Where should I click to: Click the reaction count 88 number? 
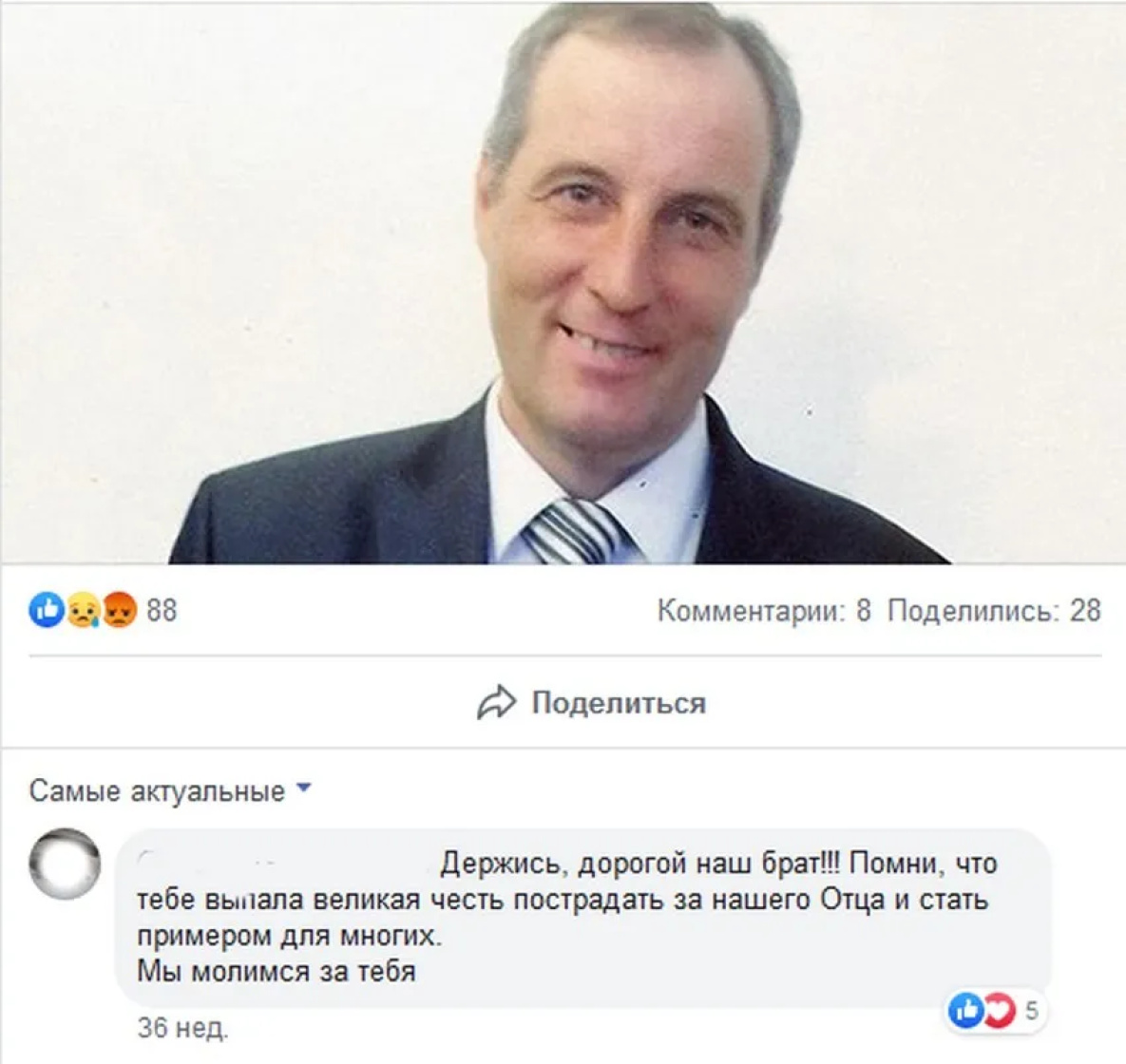[x=162, y=611]
